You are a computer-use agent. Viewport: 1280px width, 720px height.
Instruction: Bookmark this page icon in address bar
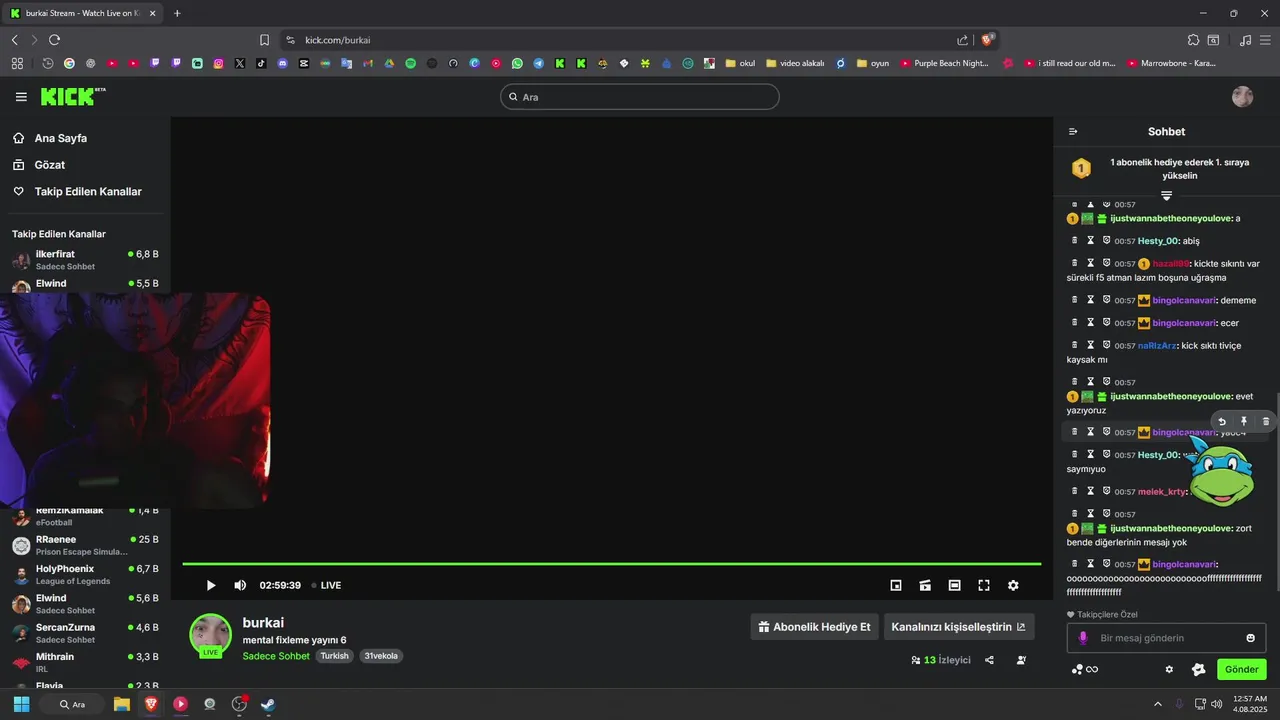[264, 40]
